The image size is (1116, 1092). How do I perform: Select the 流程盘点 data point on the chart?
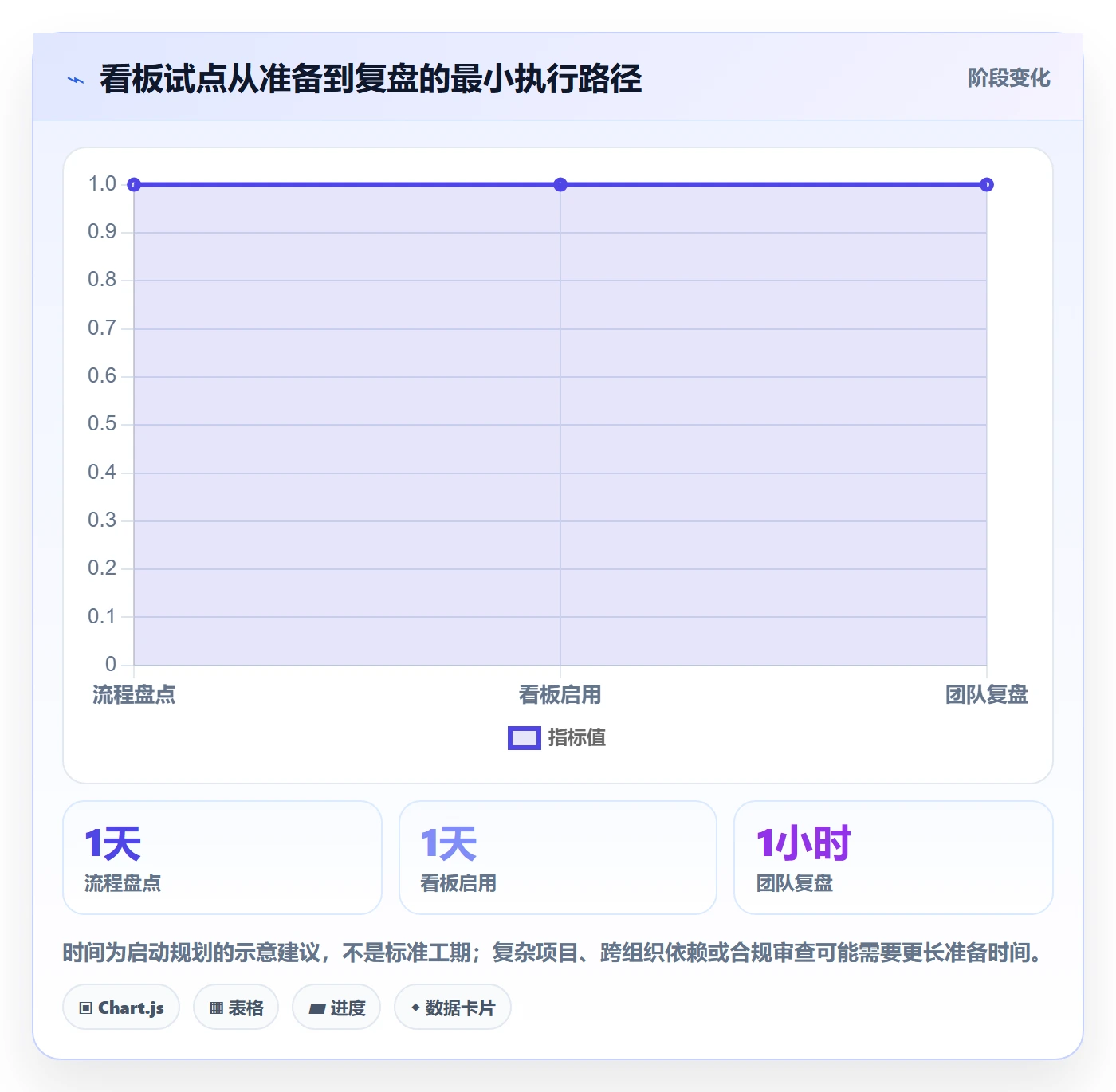(x=134, y=185)
